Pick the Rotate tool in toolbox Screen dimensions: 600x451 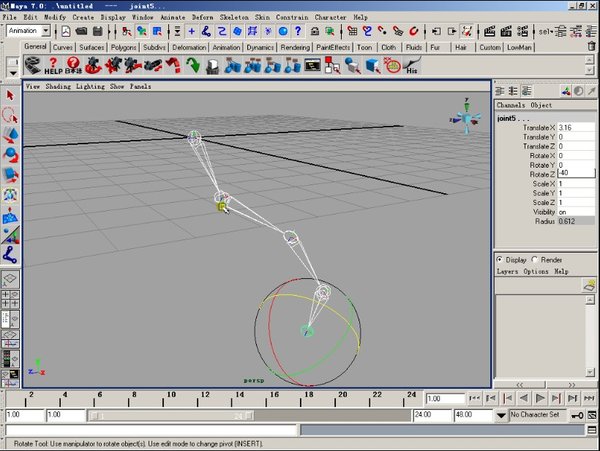(10, 154)
